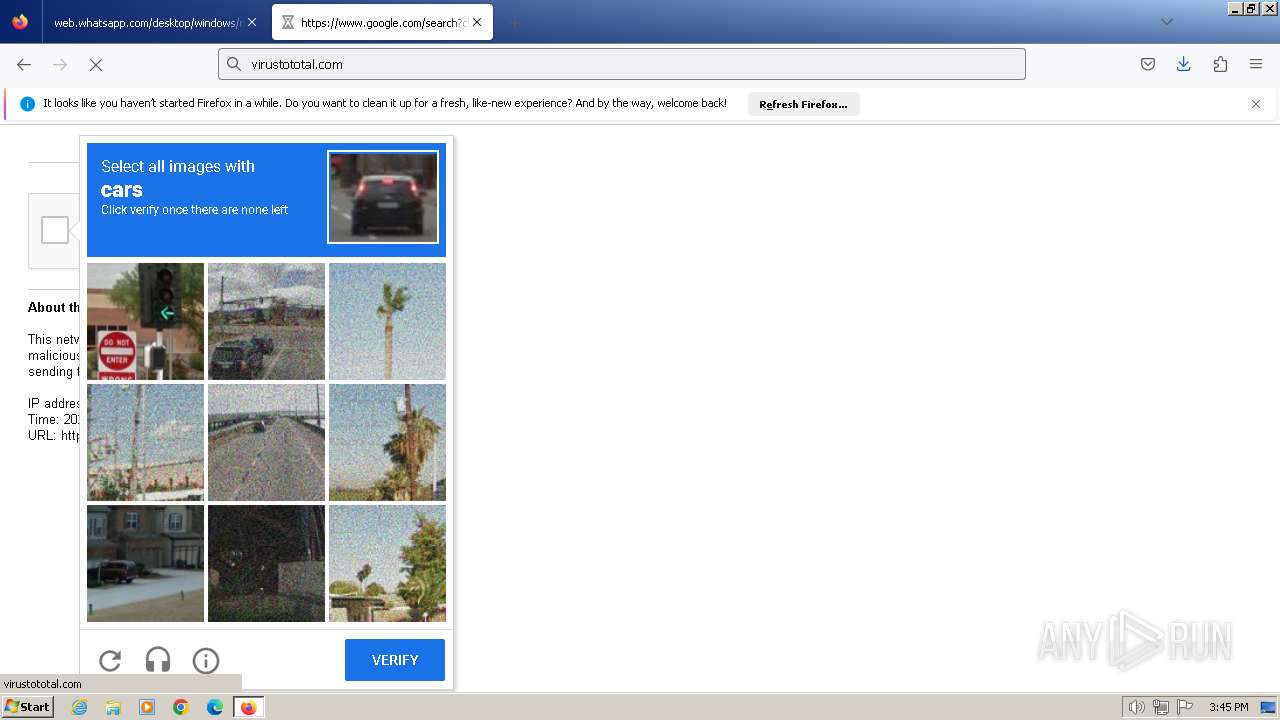
Task: Check the I'm not a robot checkbox
Action: (x=55, y=230)
